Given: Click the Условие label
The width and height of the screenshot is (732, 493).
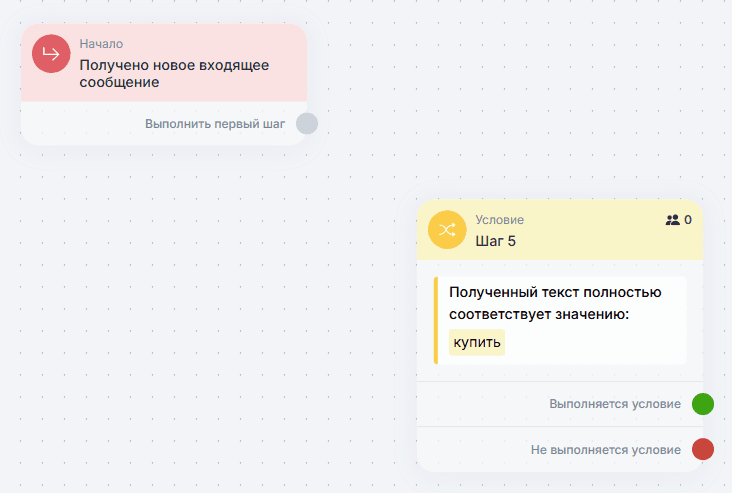Looking at the screenshot, I should (x=500, y=220).
